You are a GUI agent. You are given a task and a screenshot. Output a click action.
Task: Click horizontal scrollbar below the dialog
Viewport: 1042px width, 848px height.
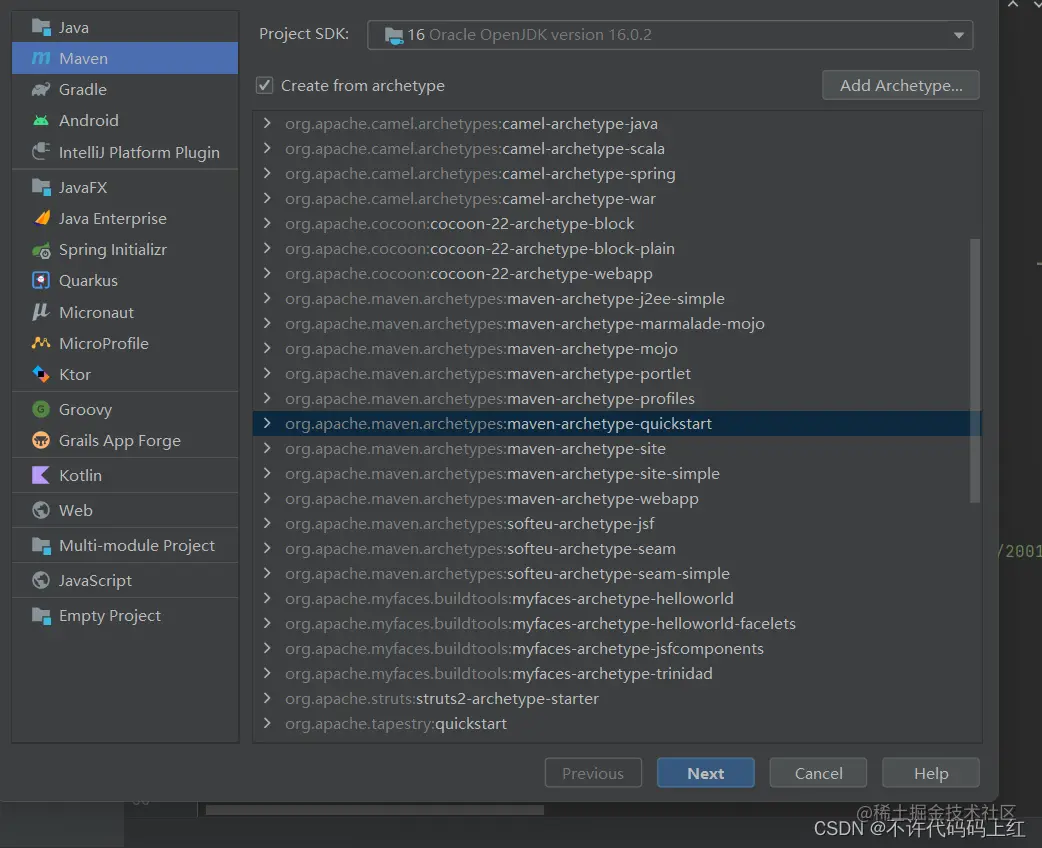point(374,809)
